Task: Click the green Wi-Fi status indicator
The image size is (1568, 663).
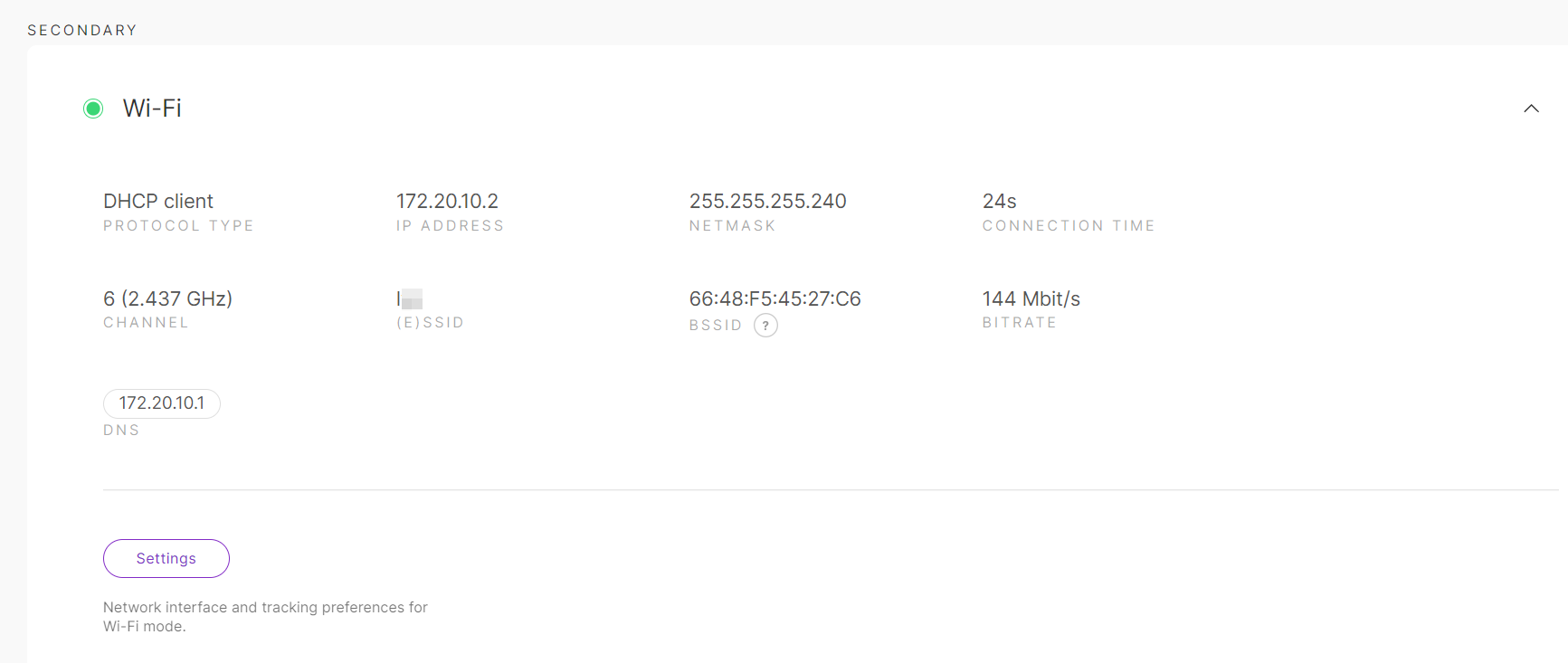Action: tap(93, 109)
